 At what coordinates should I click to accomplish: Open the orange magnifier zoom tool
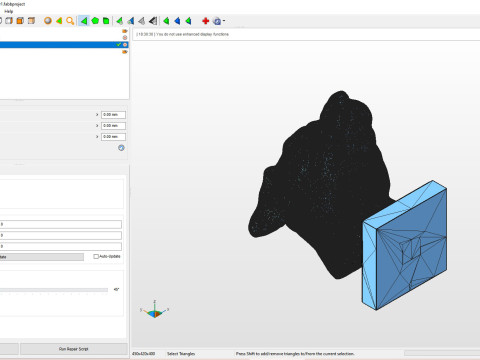[70, 21]
